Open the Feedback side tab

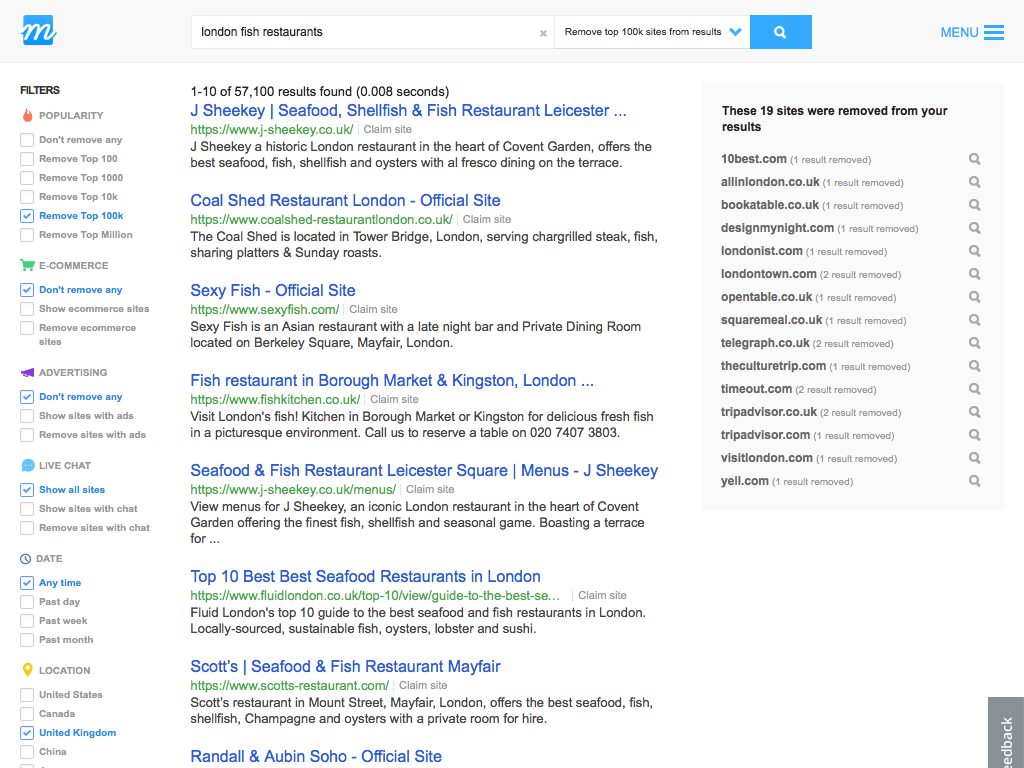(x=1006, y=733)
